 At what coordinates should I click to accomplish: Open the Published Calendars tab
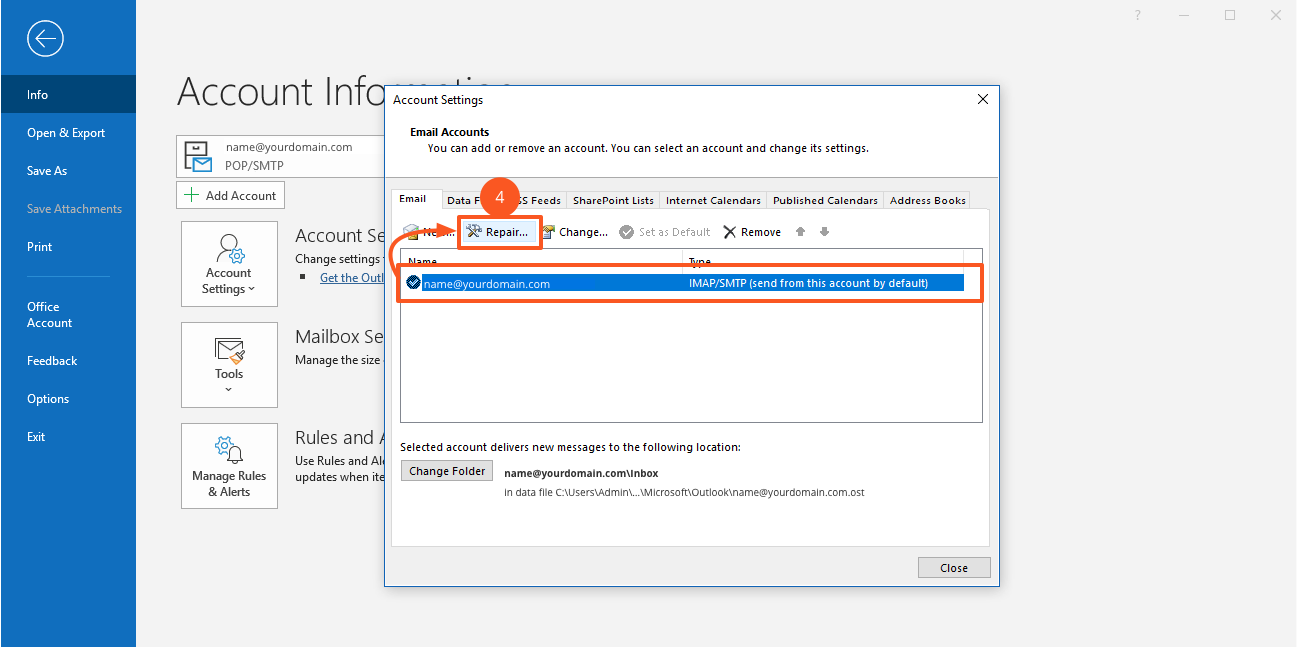tap(825, 200)
